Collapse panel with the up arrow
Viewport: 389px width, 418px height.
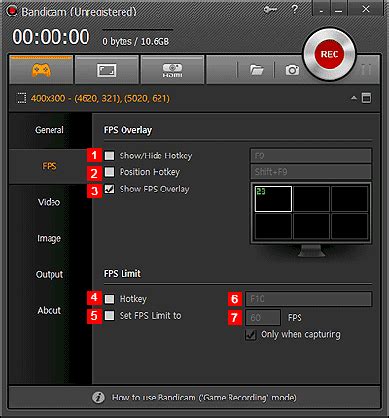click(x=354, y=98)
